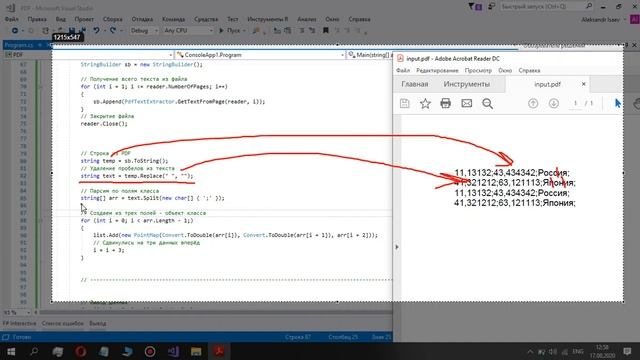Click the Aleksandr Isaev account name
This screenshot has width=640, height=360.
coord(600,19)
